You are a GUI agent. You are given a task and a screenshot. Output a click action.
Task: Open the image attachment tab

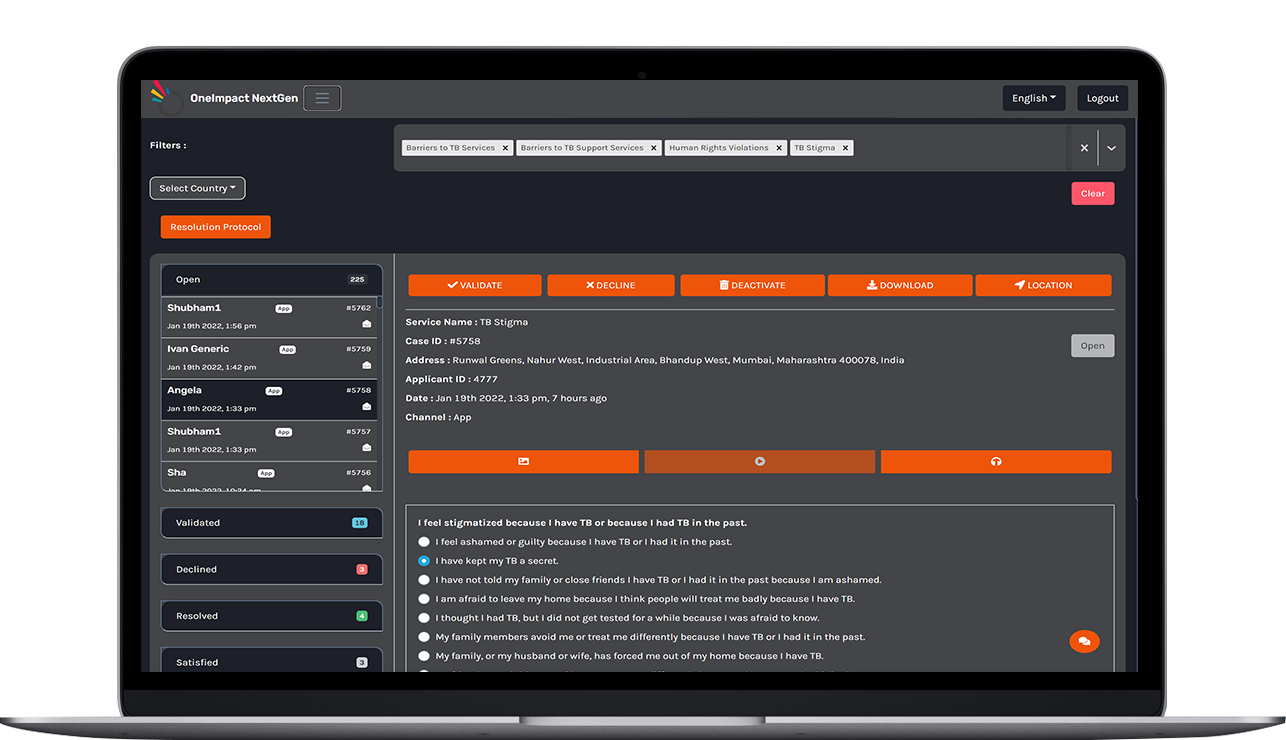point(523,461)
